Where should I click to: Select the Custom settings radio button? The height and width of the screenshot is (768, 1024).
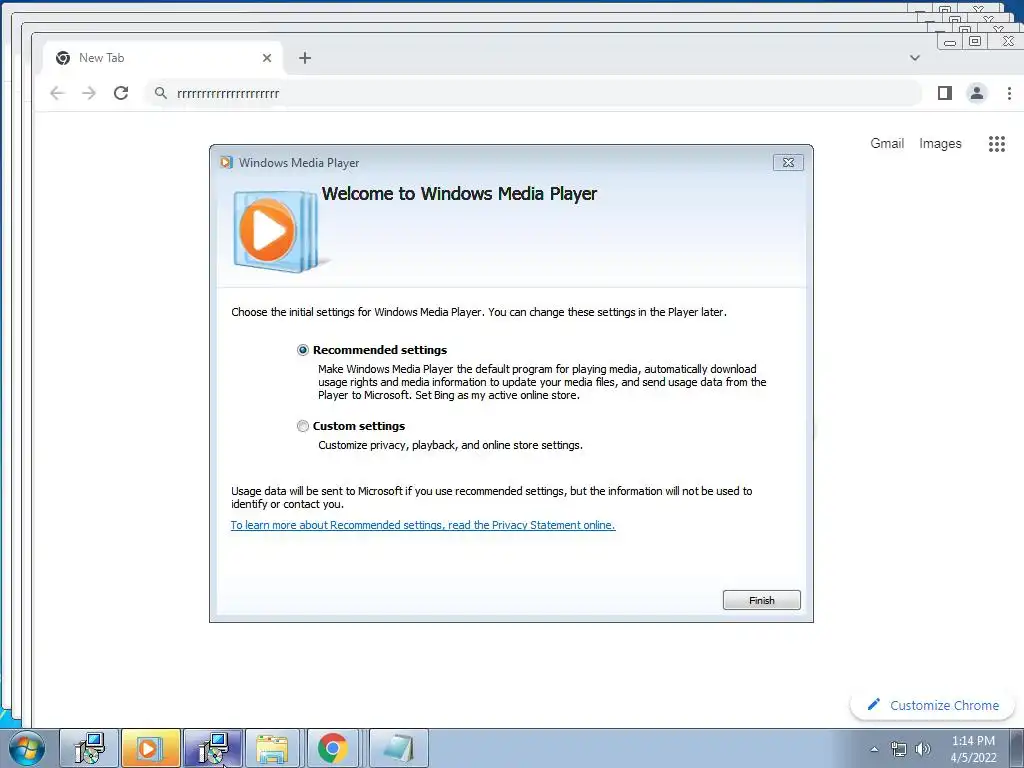pyautogui.click(x=302, y=426)
